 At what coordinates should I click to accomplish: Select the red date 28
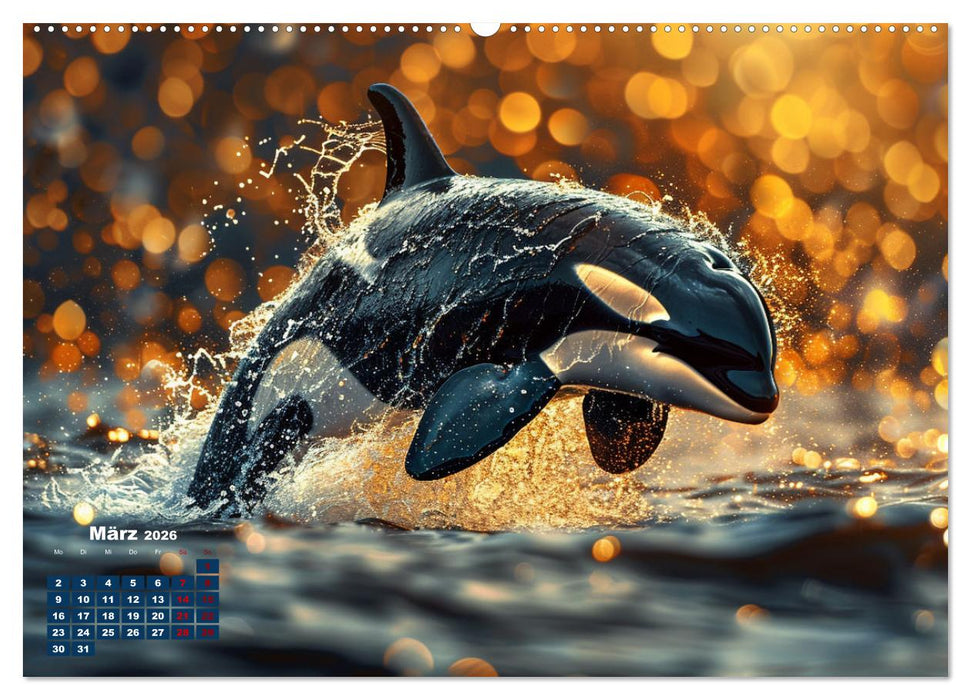(x=183, y=632)
